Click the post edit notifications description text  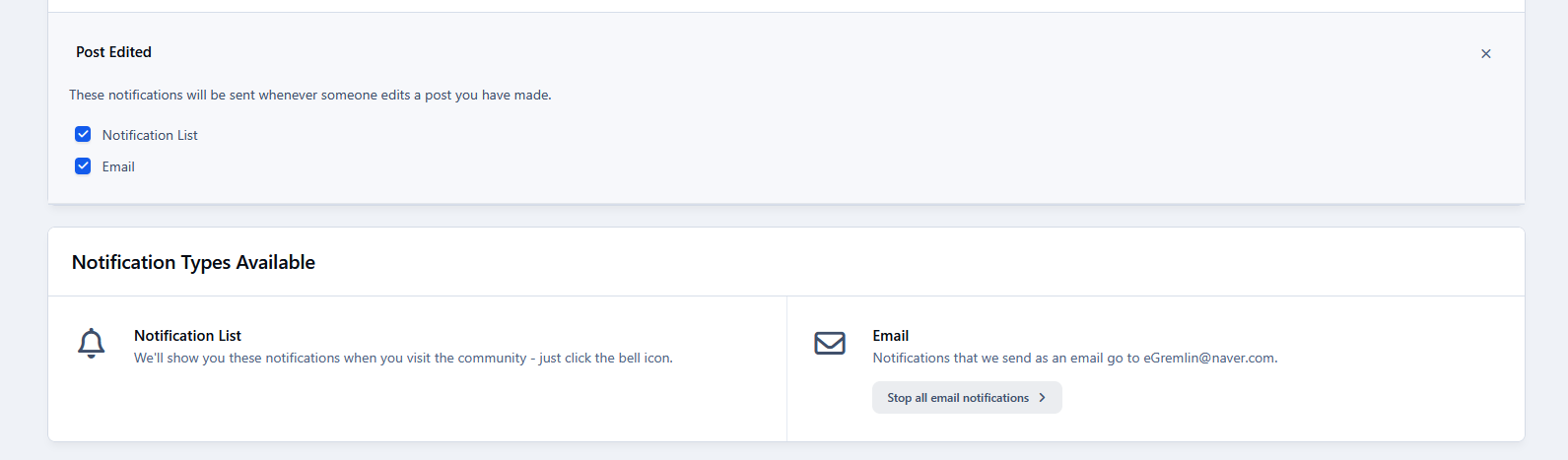pos(309,96)
